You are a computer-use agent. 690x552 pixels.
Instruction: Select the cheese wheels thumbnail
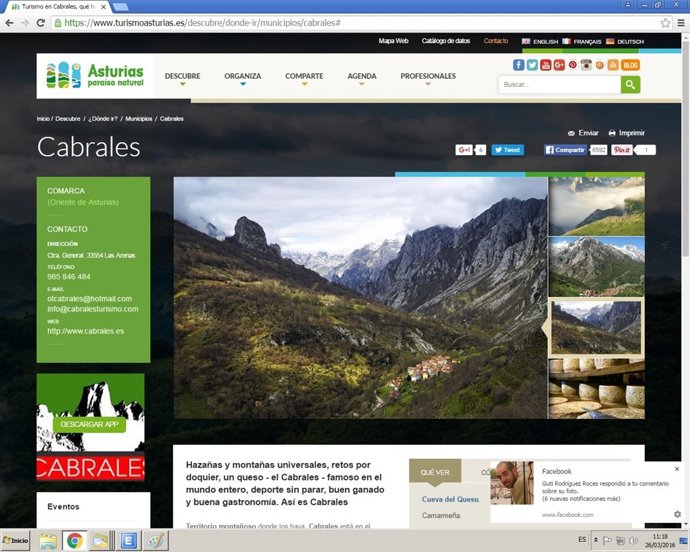[x=597, y=389]
